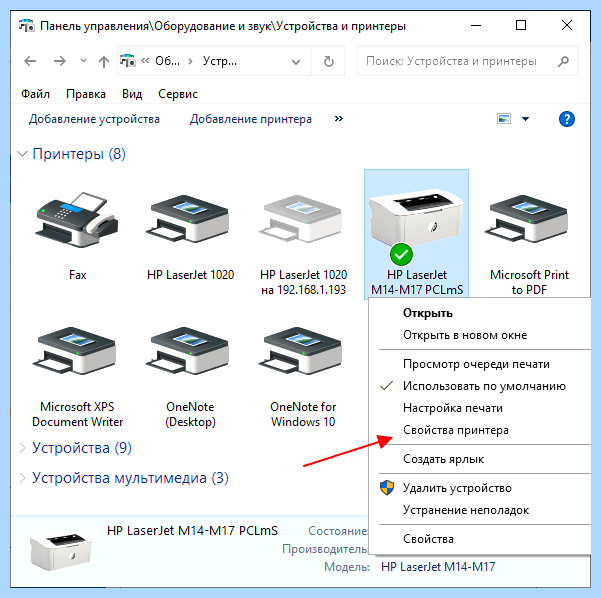Open the view options dropdown arrow

(x=525, y=119)
